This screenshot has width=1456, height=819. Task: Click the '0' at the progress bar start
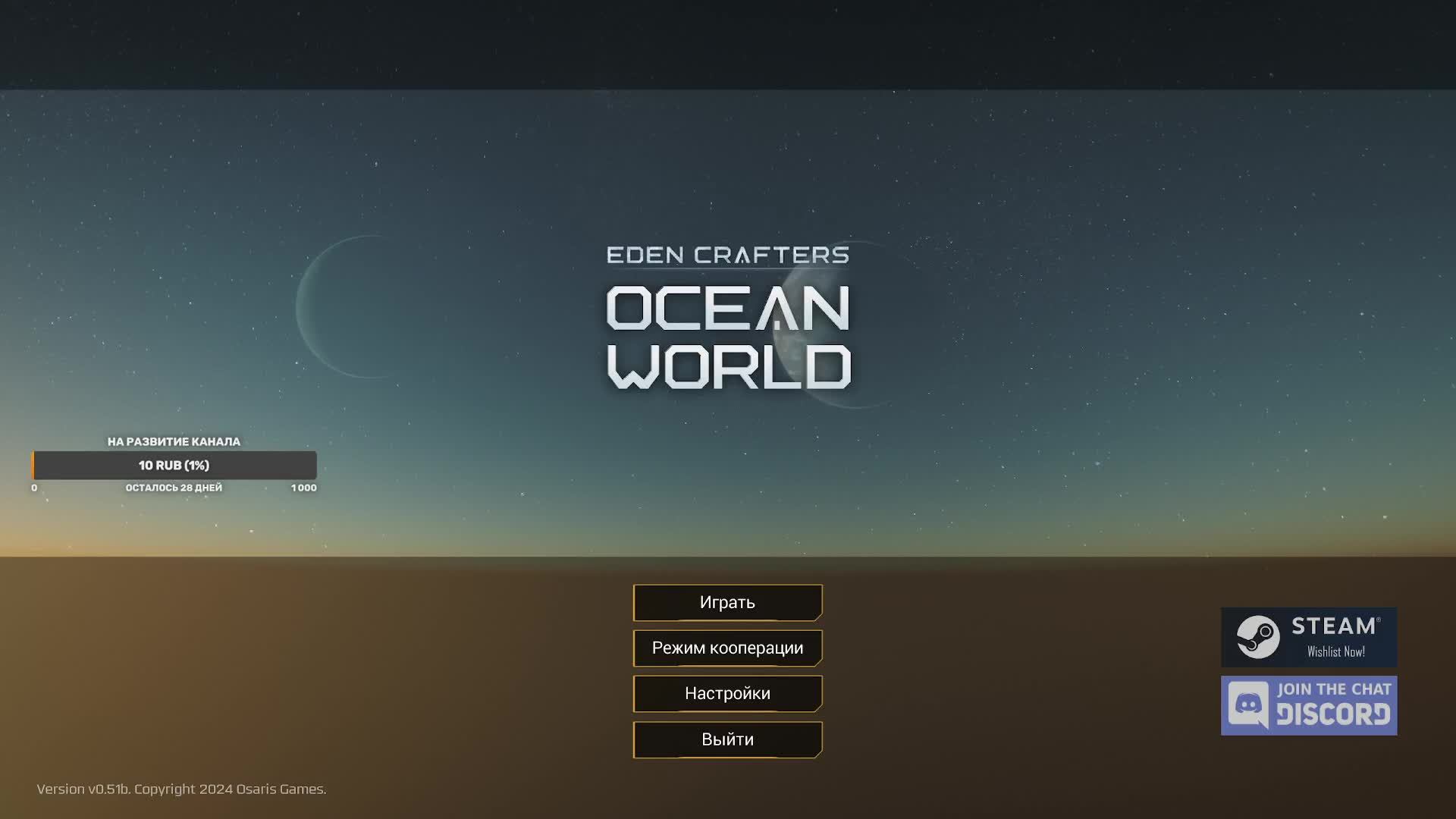click(x=33, y=488)
